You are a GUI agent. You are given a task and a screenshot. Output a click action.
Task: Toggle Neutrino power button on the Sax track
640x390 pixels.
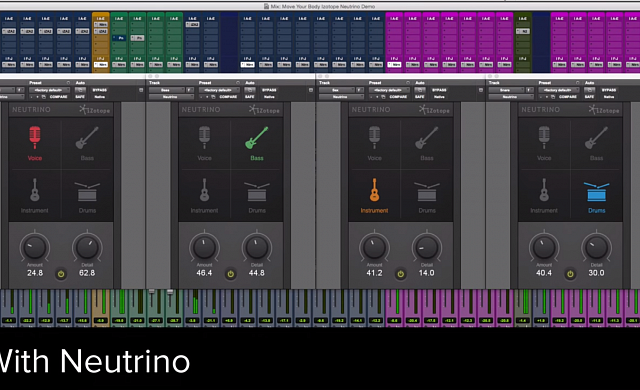click(x=400, y=274)
